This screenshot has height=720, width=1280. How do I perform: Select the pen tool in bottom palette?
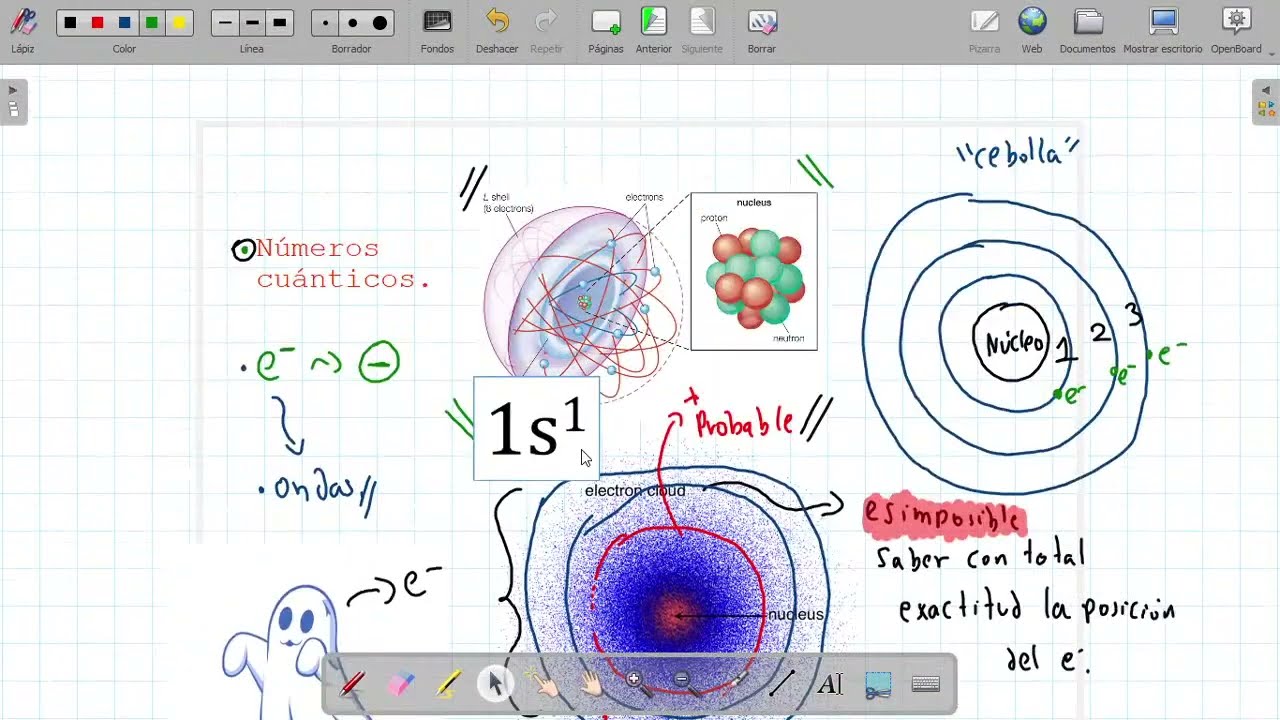click(x=352, y=684)
